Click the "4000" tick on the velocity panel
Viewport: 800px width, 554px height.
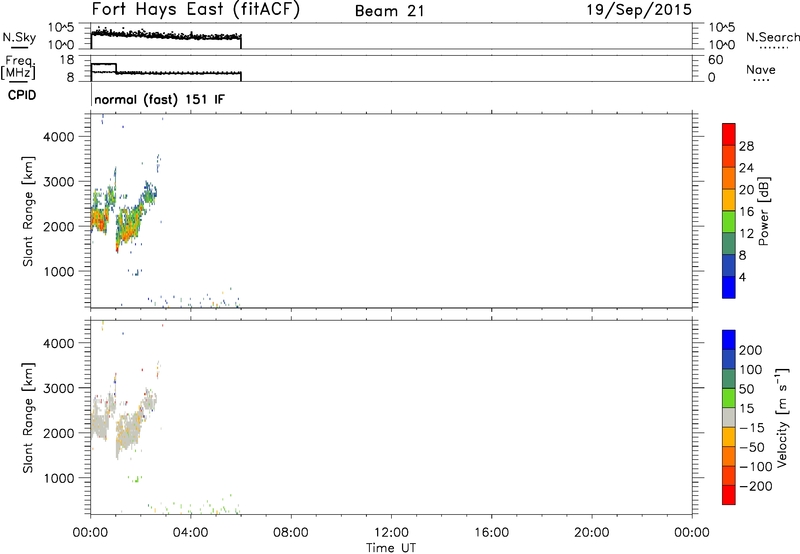(59, 343)
